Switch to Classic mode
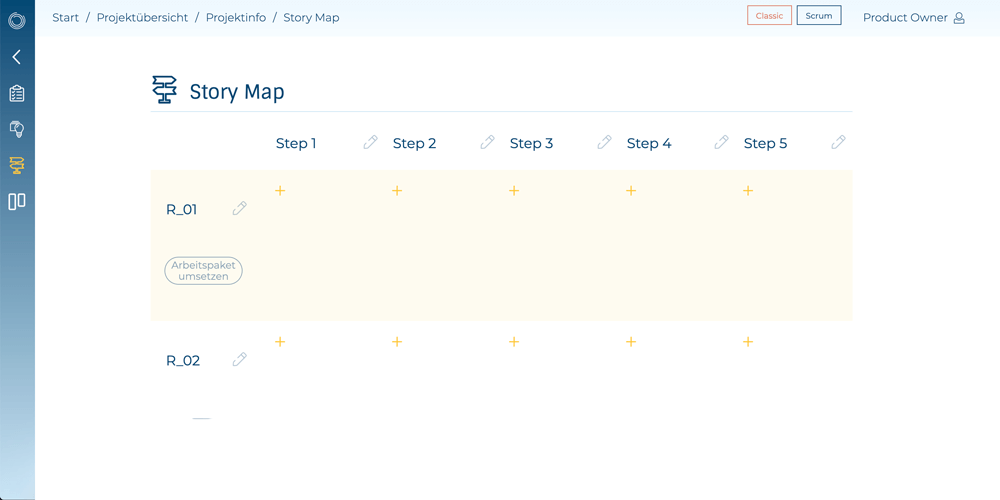Screen dimensions: 1000x500 point(769,16)
